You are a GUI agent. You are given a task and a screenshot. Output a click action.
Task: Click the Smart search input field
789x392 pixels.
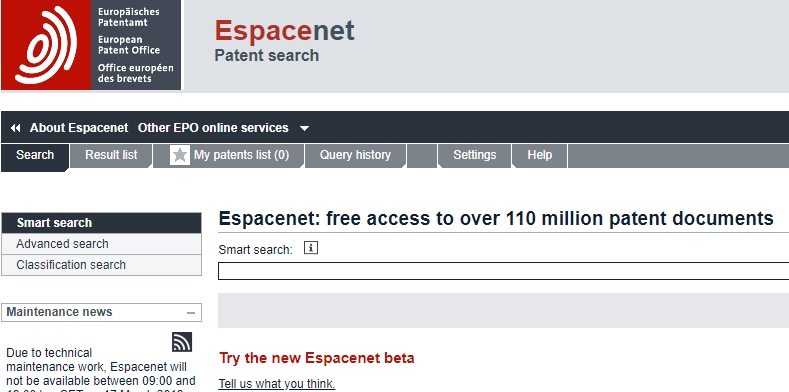click(x=503, y=271)
